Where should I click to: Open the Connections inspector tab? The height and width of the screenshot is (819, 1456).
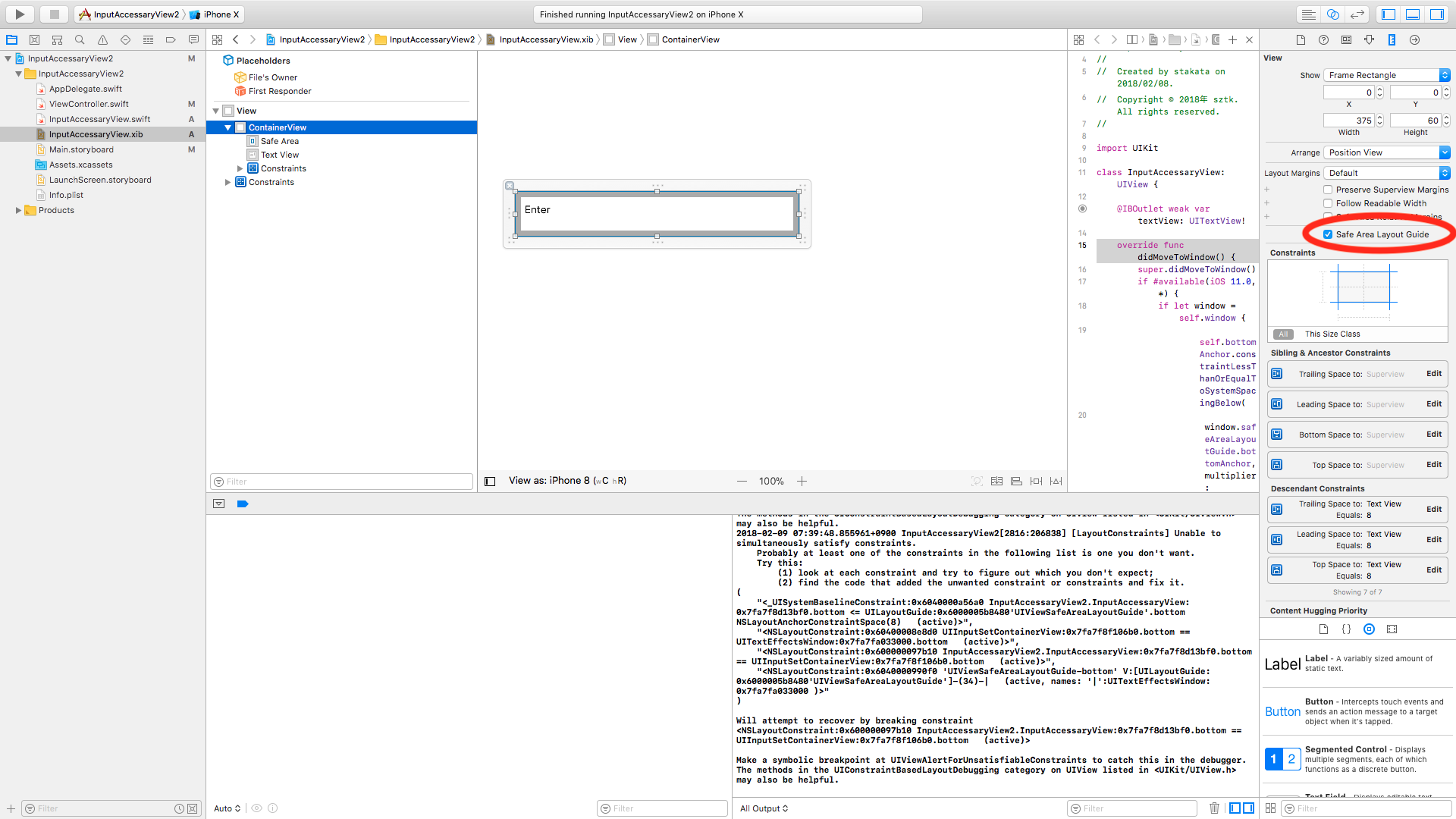click(x=1414, y=39)
